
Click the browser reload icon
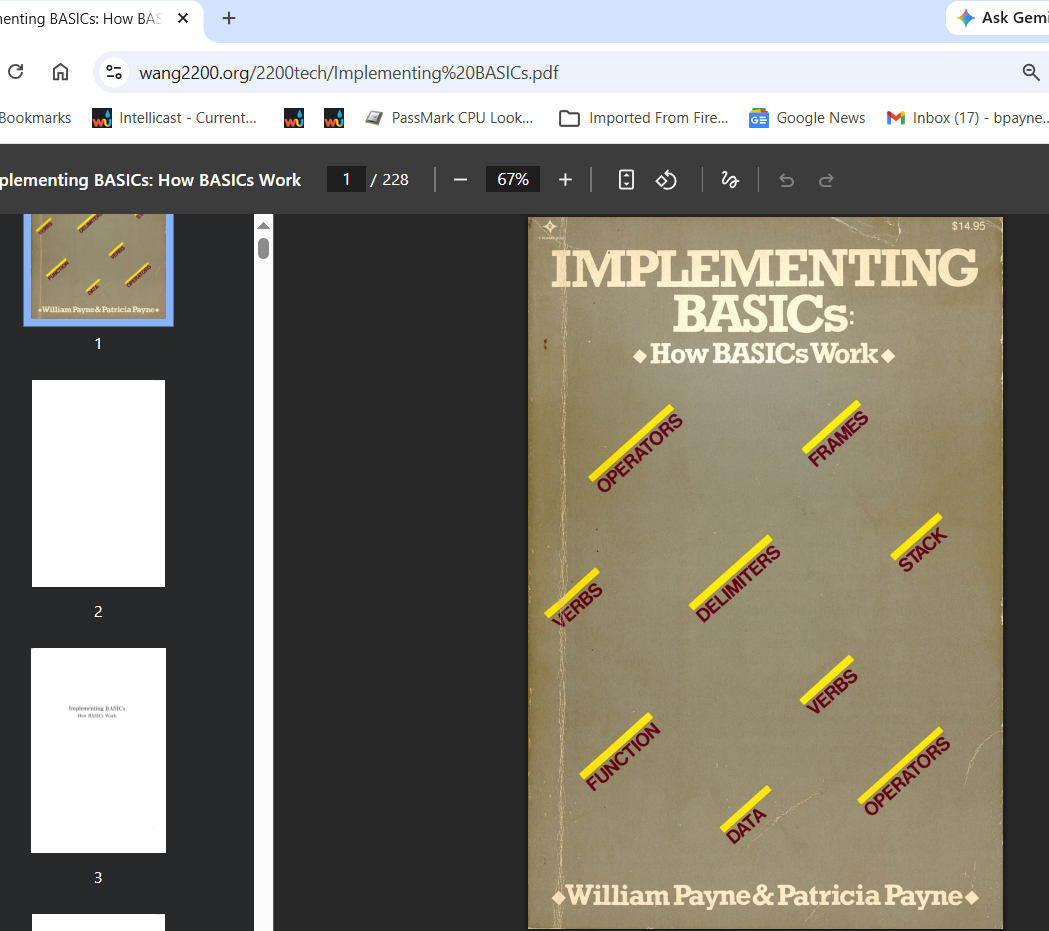pyautogui.click(x=15, y=72)
